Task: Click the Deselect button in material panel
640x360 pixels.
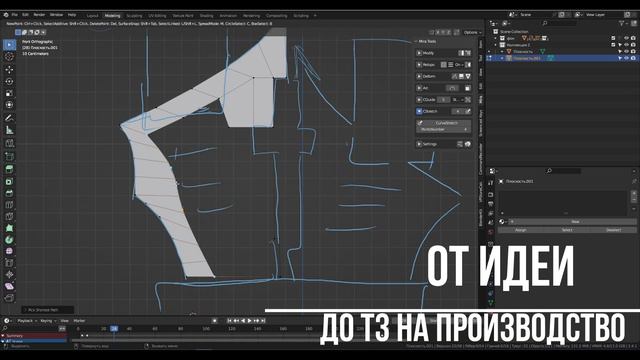Action: (613, 230)
